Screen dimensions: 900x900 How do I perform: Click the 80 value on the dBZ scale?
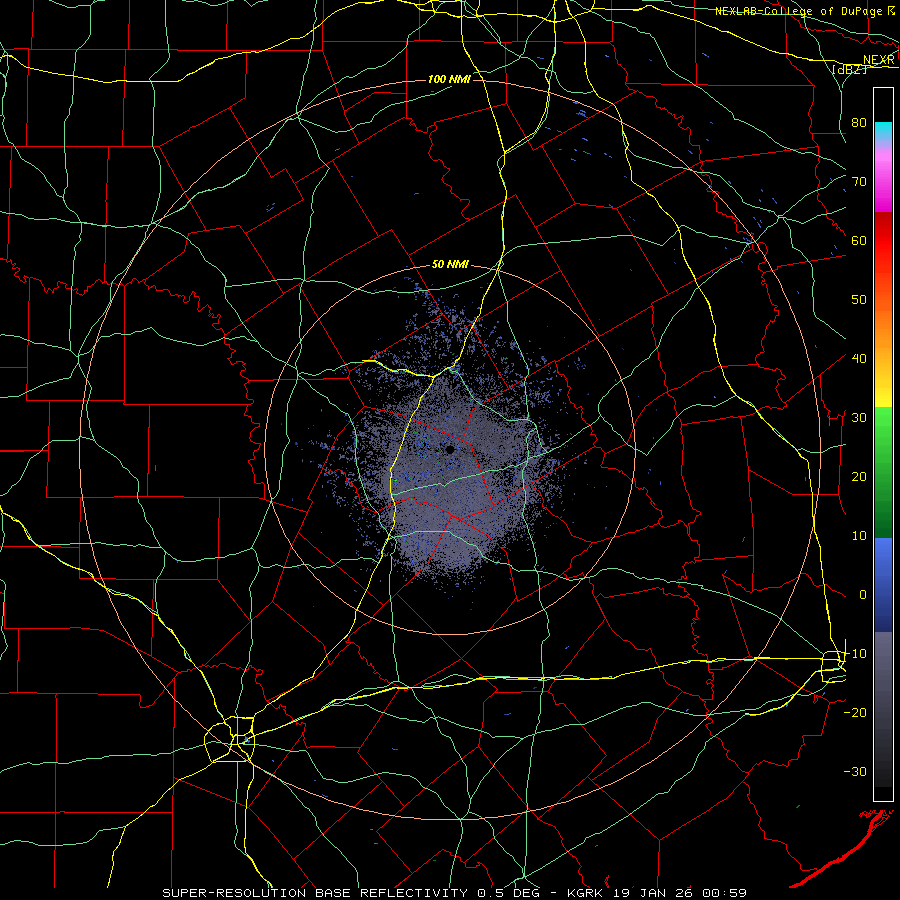(x=859, y=122)
